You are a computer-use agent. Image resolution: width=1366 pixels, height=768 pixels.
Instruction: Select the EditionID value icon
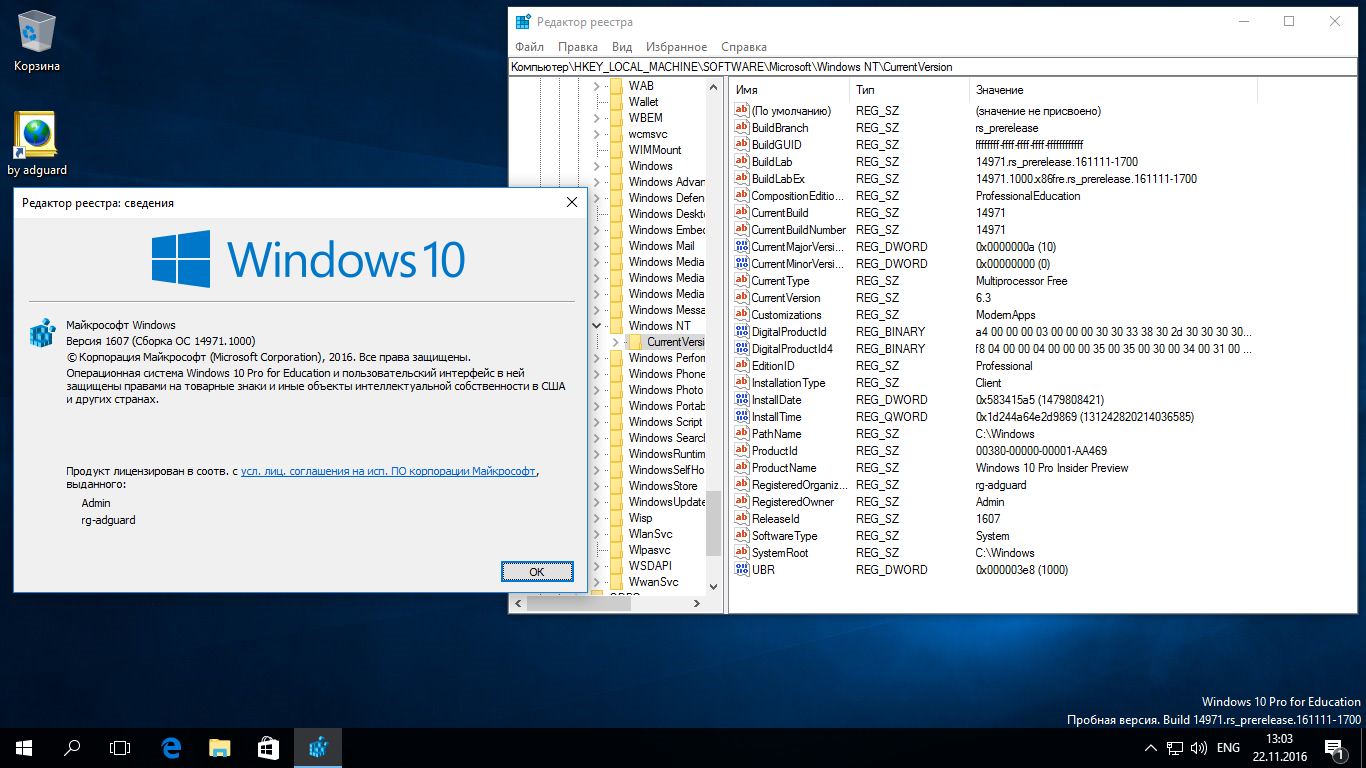(742, 366)
